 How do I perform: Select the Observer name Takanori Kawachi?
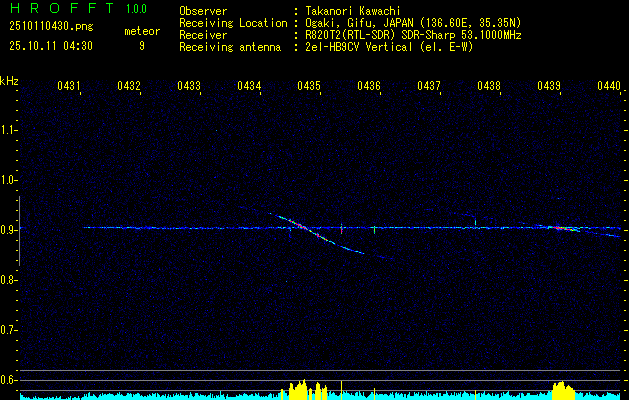[x=350, y=11]
